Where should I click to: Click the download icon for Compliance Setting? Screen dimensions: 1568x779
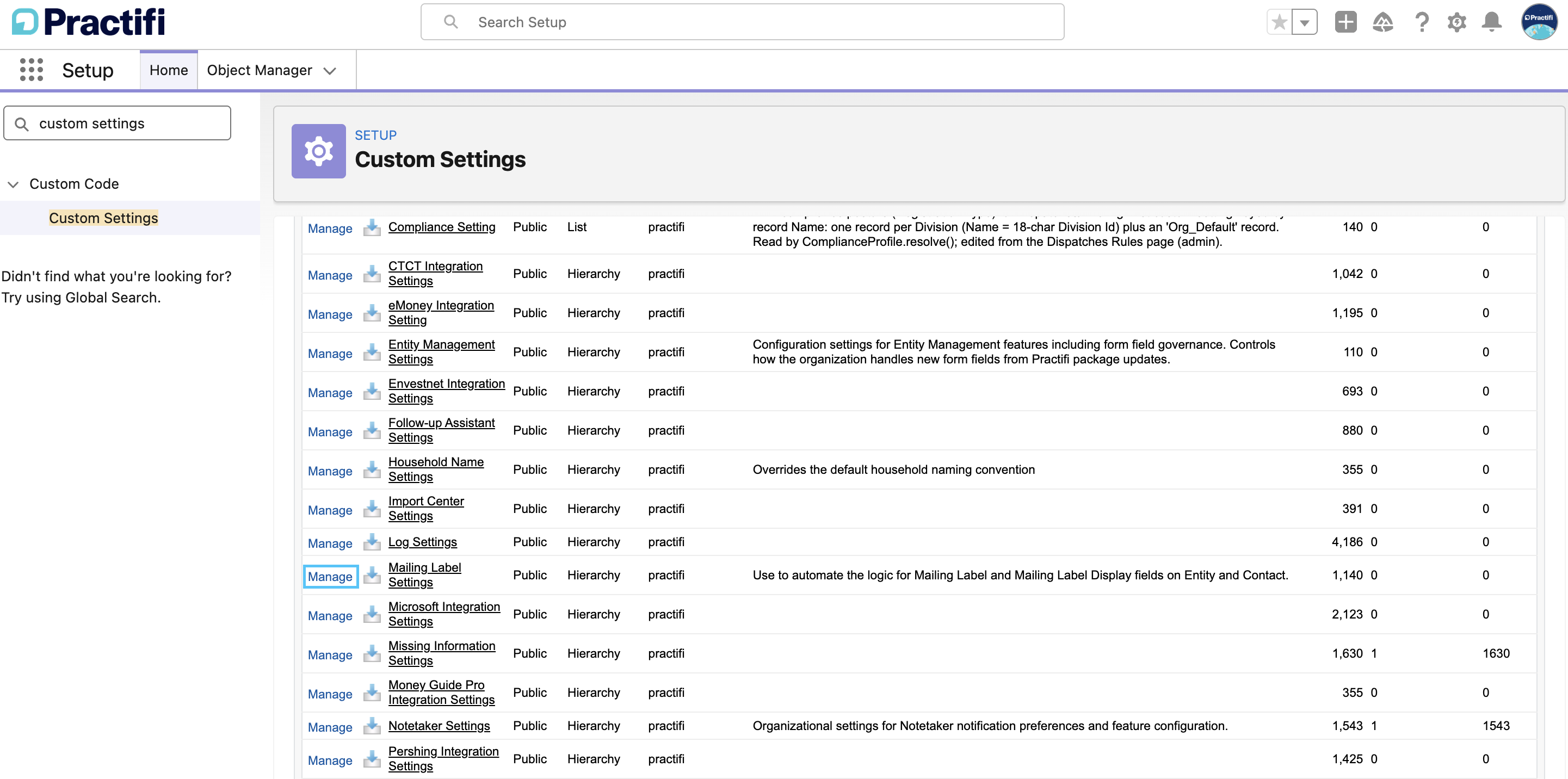[x=372, y=228]
